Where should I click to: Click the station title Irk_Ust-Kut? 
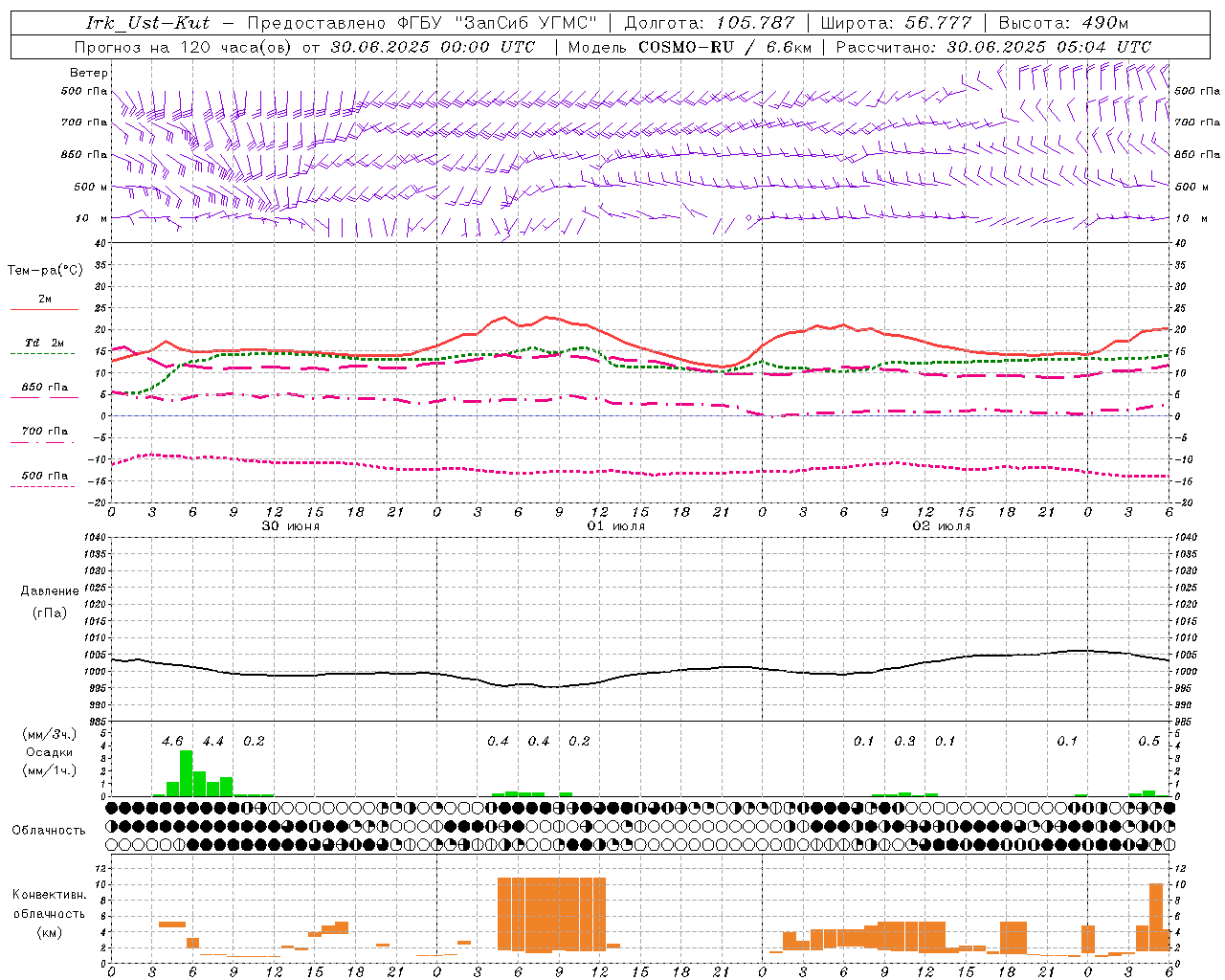click(x=148, y=23)
